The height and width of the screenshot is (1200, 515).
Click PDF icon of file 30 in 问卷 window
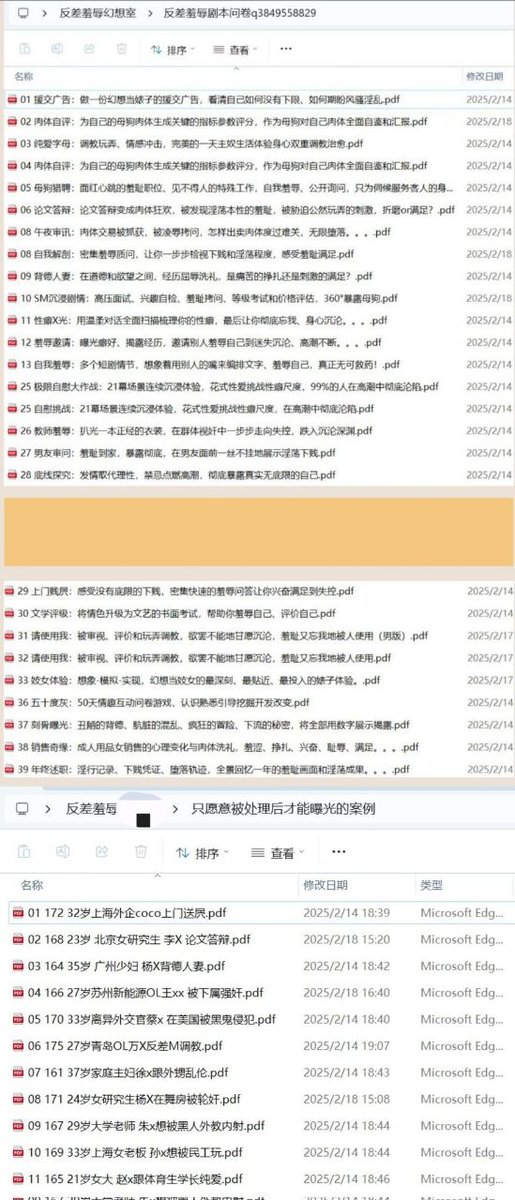coord(9,613)
